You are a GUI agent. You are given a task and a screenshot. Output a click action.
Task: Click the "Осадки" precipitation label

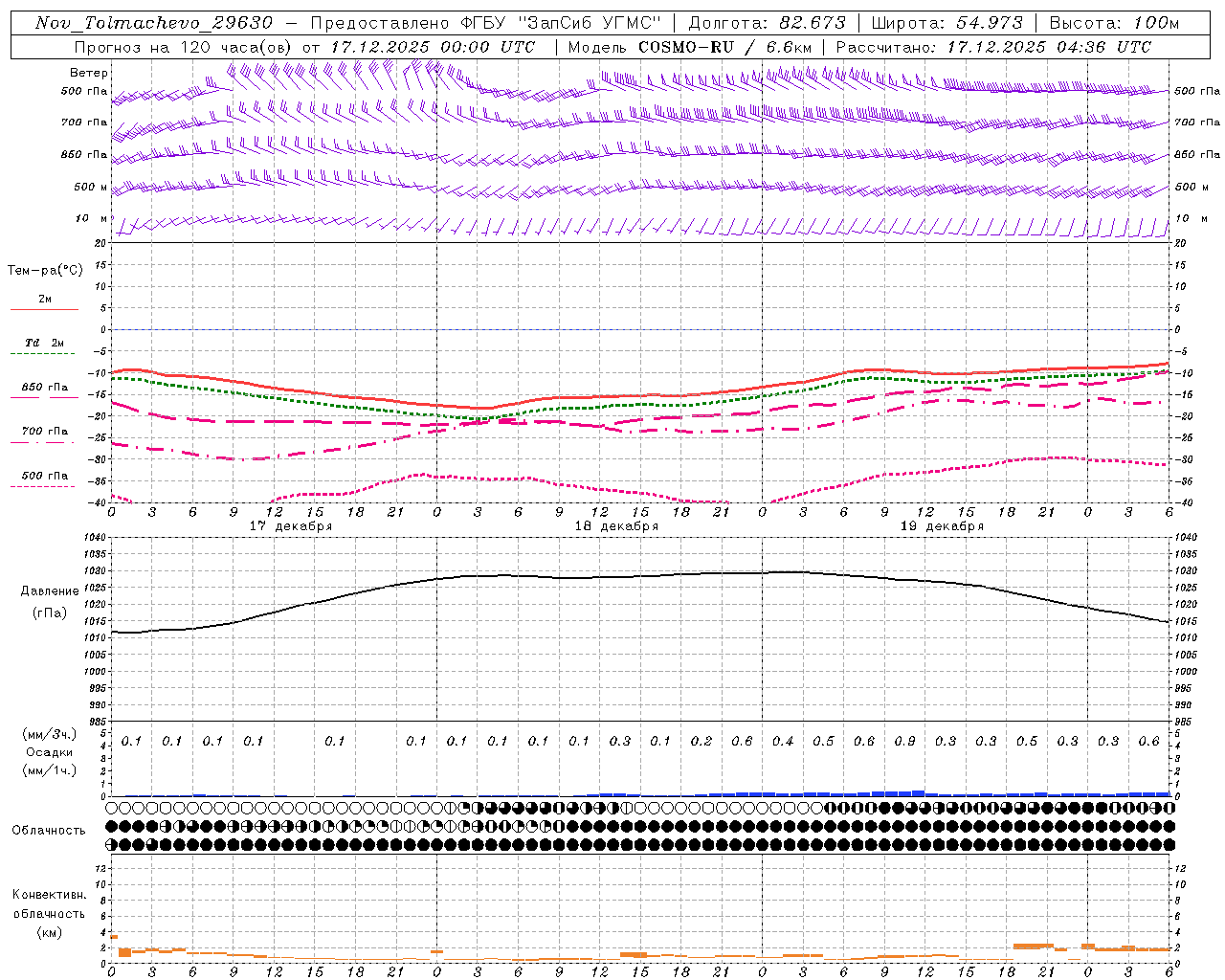[50, 752]
